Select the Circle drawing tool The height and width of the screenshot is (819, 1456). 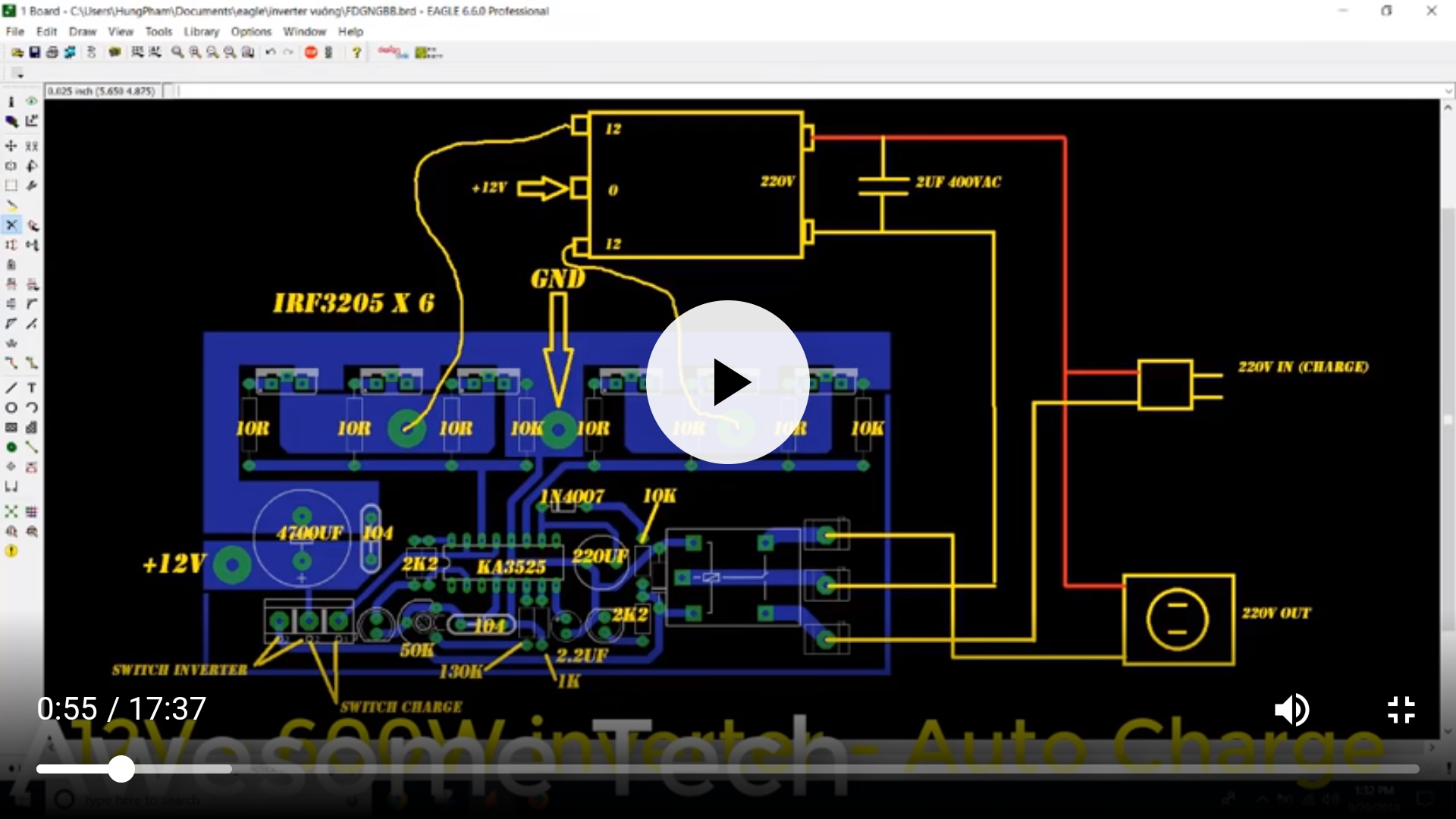pyautogui.click(x=11, y=408)
